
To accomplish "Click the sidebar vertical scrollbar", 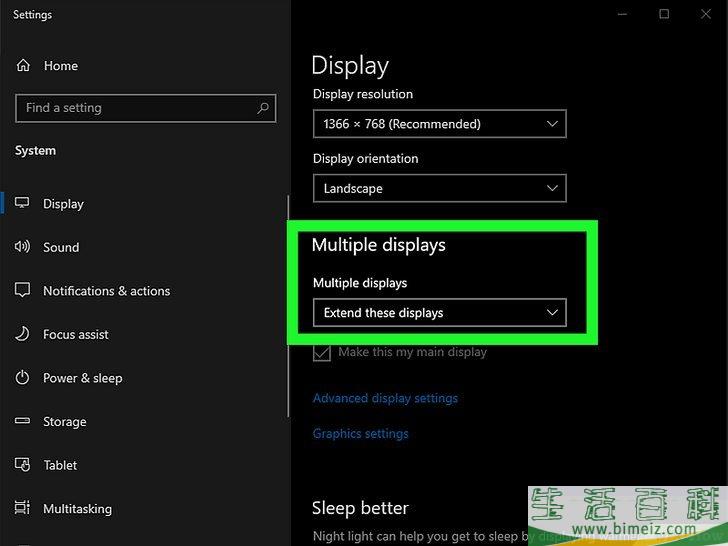I will 288,306.
